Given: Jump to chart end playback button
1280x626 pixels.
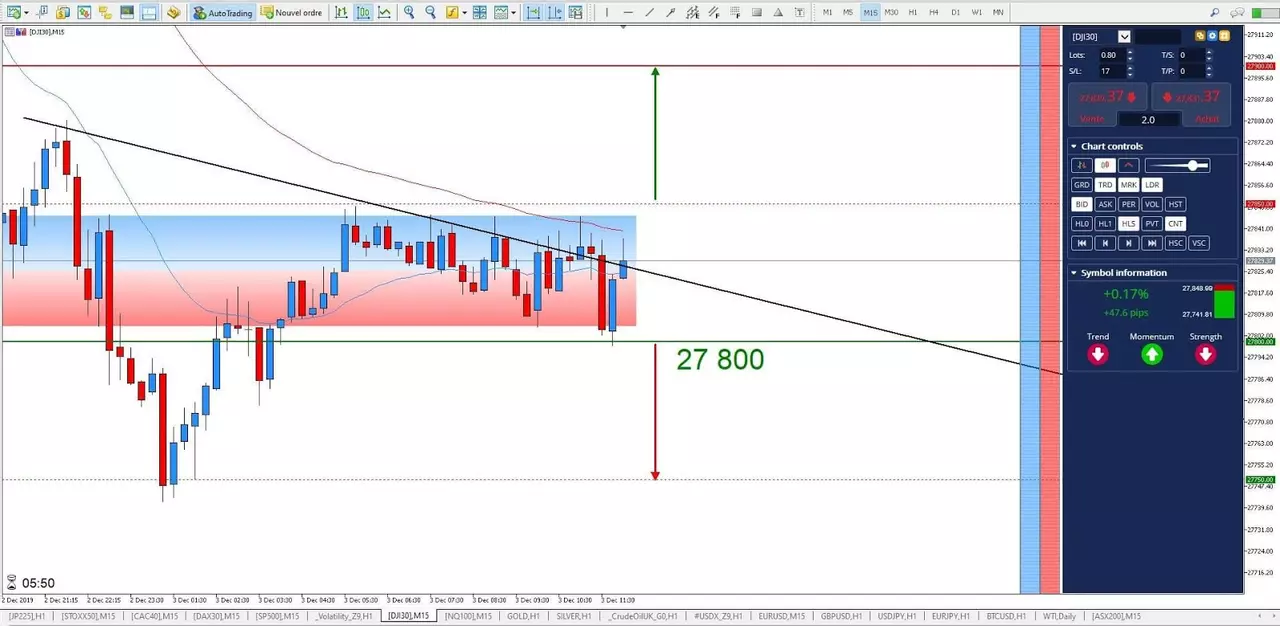Looking at the screenshot, I should 1152,243.
